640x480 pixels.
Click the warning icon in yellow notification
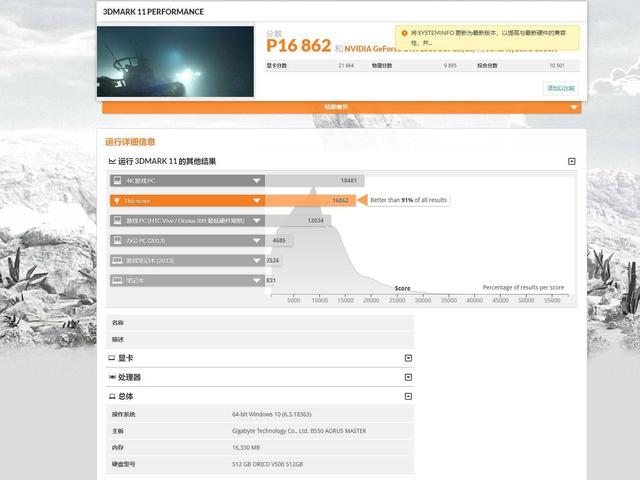click(404, 33)
